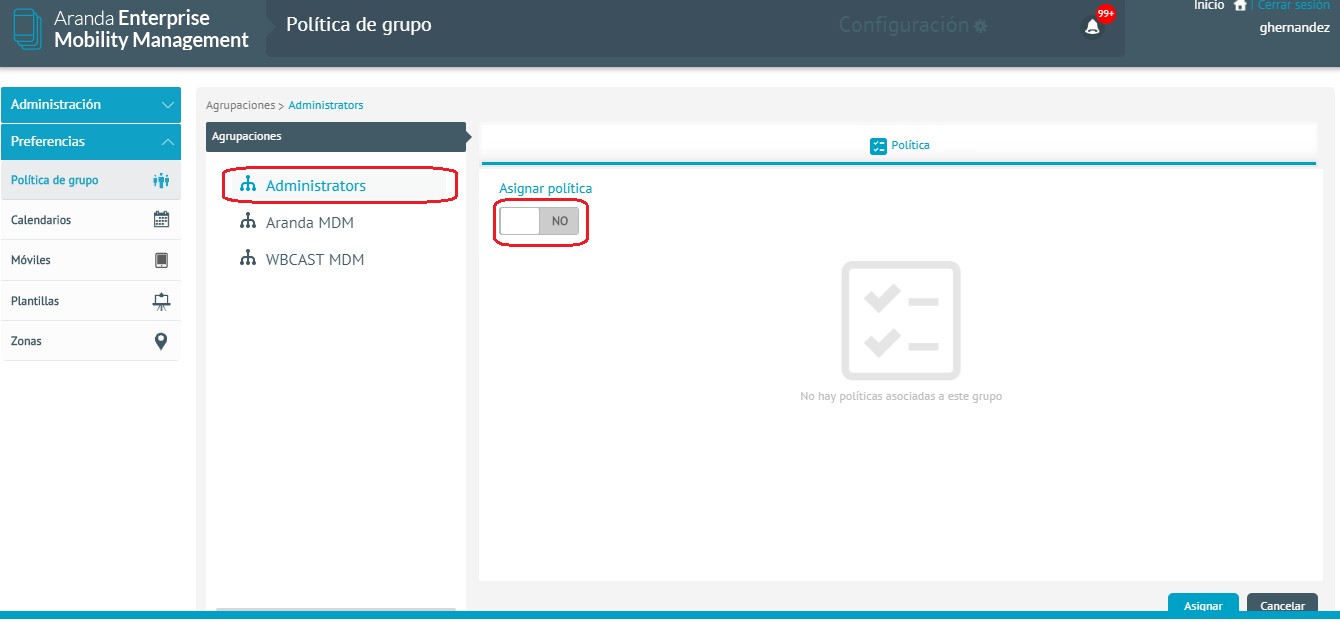Click the Asignar política label

pos(545,188)
